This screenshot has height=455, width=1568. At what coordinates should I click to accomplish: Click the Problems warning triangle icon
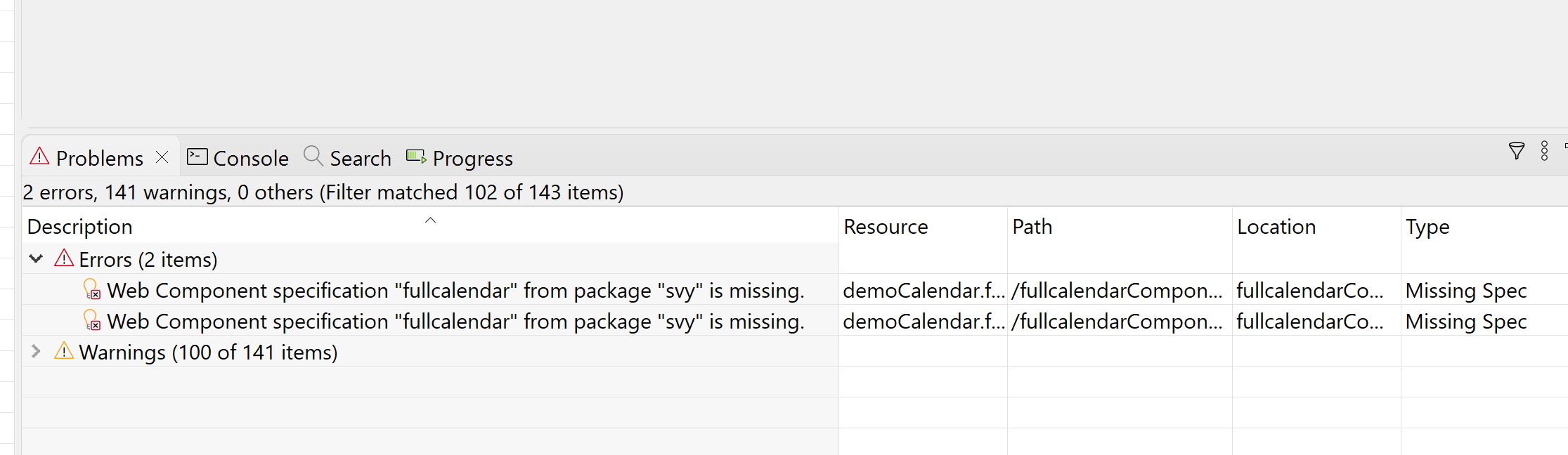(39, 156)
